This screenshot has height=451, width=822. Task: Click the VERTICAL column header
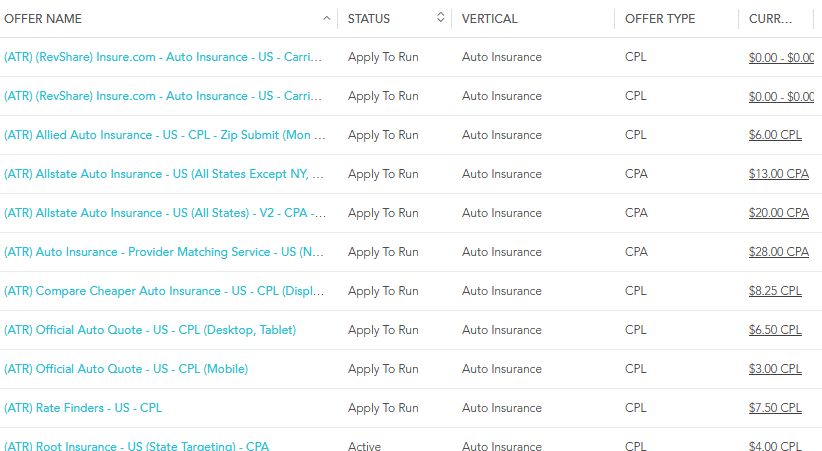coord(489,19)
